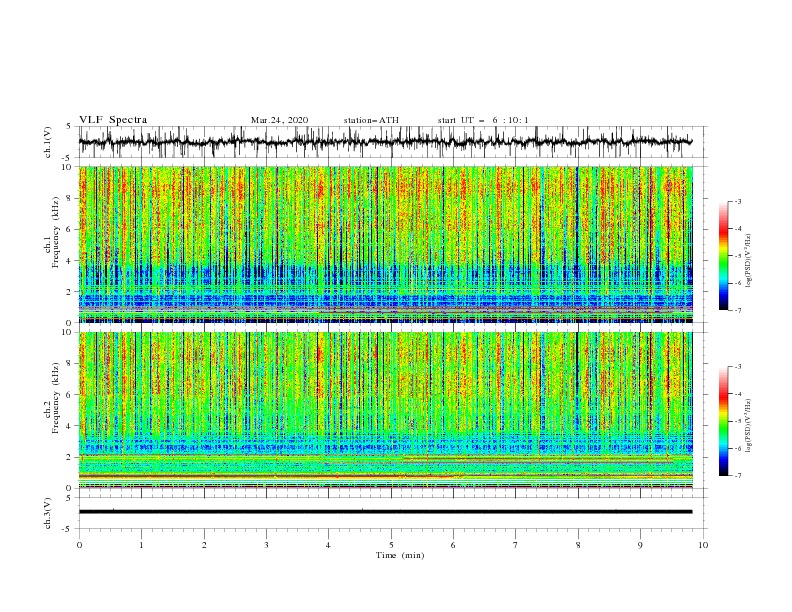Click the '-3' tick on ch.2 color bar
The height and width of the screenshot is (612, 792).
(x=737, y=367)
